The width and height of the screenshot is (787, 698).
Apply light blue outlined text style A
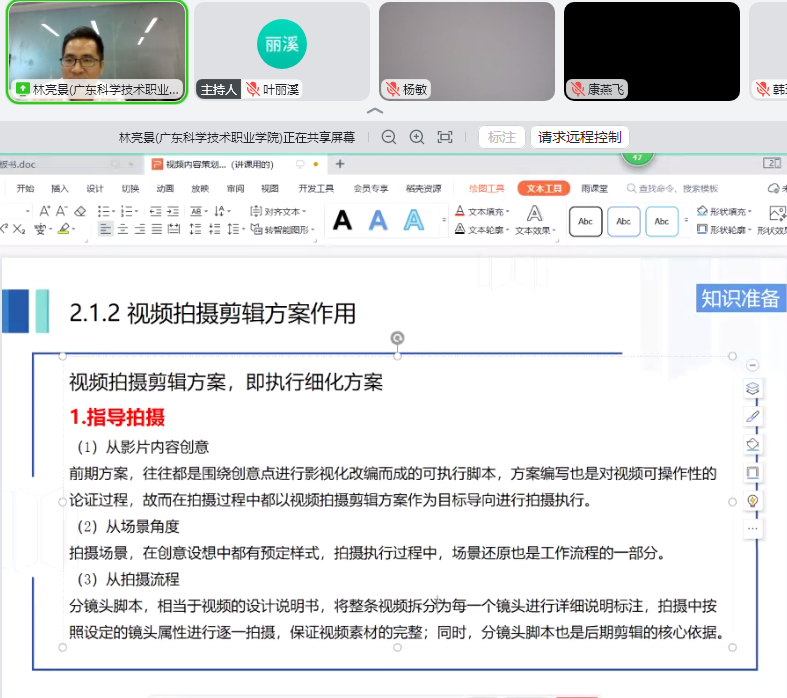pyautogui.click(x=414, y=220)
